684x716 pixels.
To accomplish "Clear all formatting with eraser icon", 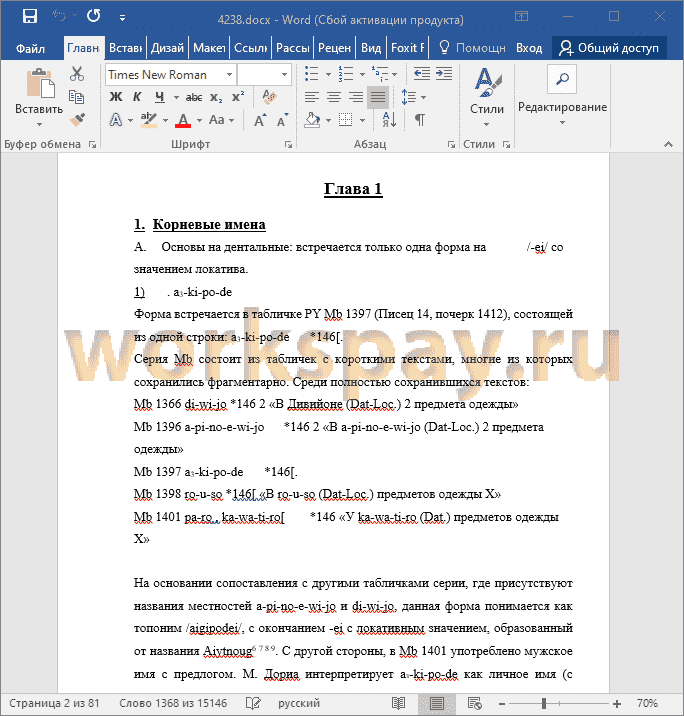I will [269, 97].
